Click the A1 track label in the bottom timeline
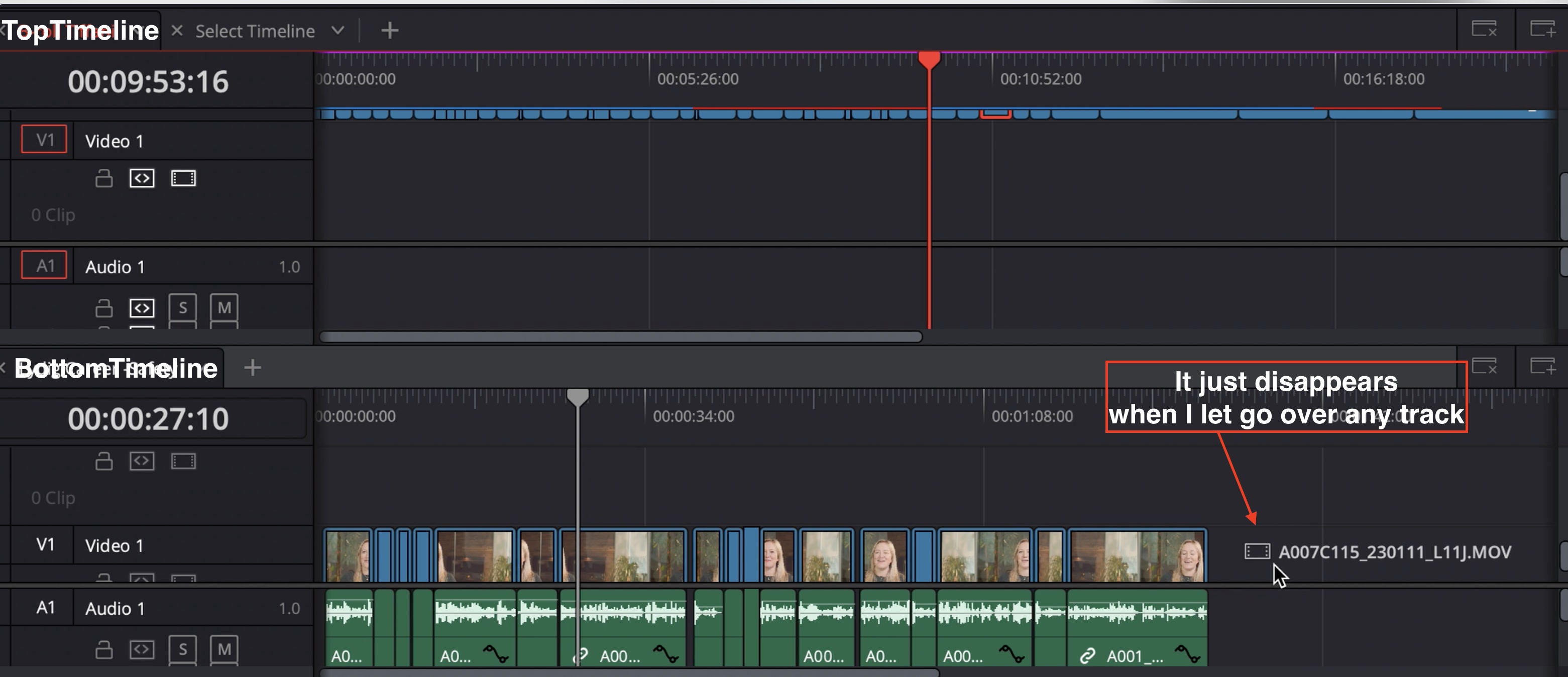The height and width of the screenshot is (677, 1568). coord(46,607)
